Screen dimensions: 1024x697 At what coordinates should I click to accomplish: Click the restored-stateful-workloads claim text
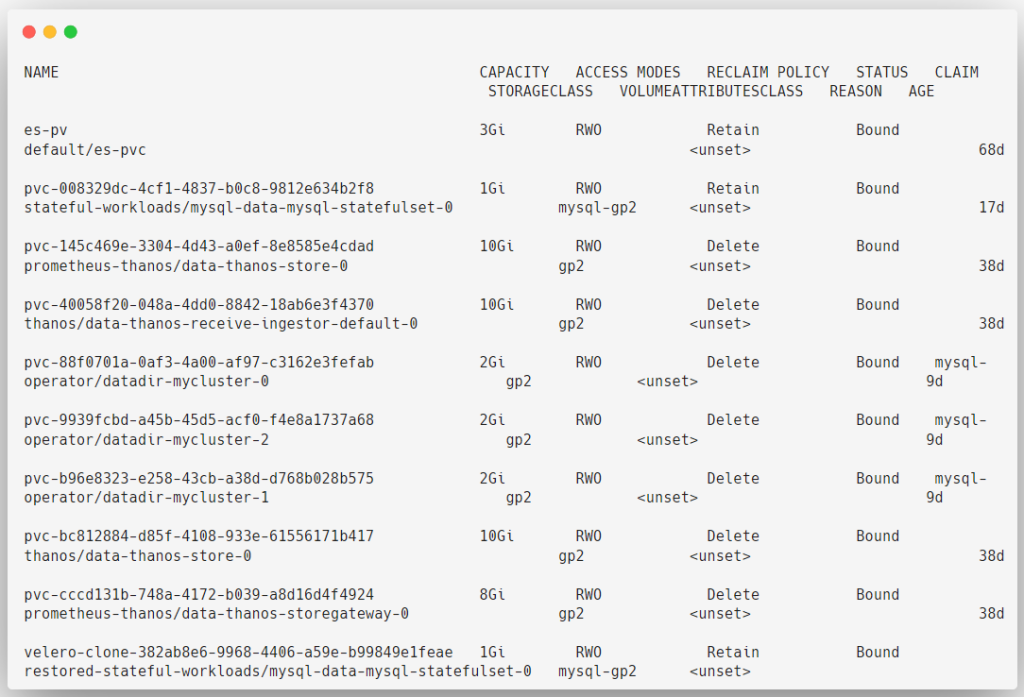click(x=275, y=671)
